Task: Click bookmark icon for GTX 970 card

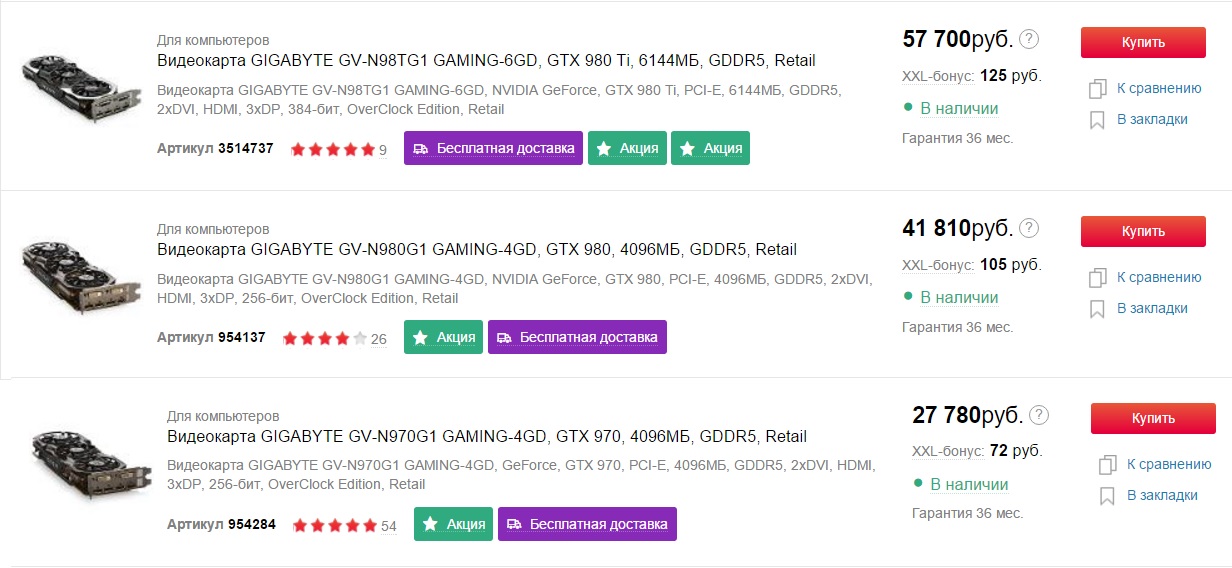Action: [x=1107, y=496]
